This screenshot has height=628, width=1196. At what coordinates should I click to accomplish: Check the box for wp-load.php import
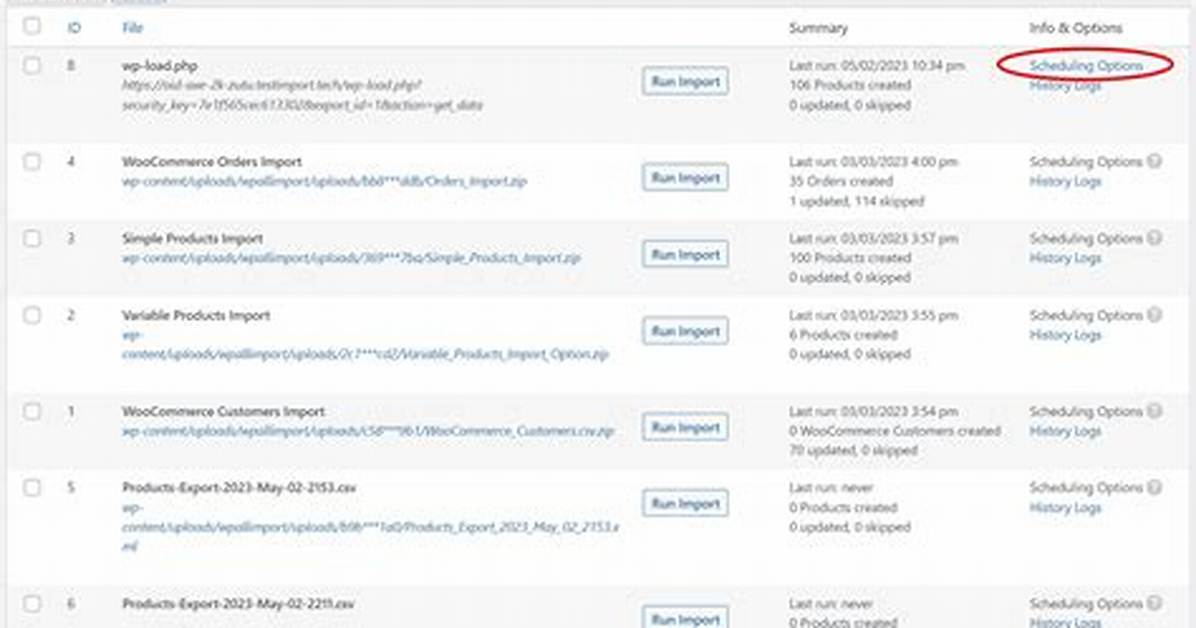tap(32, 66)
